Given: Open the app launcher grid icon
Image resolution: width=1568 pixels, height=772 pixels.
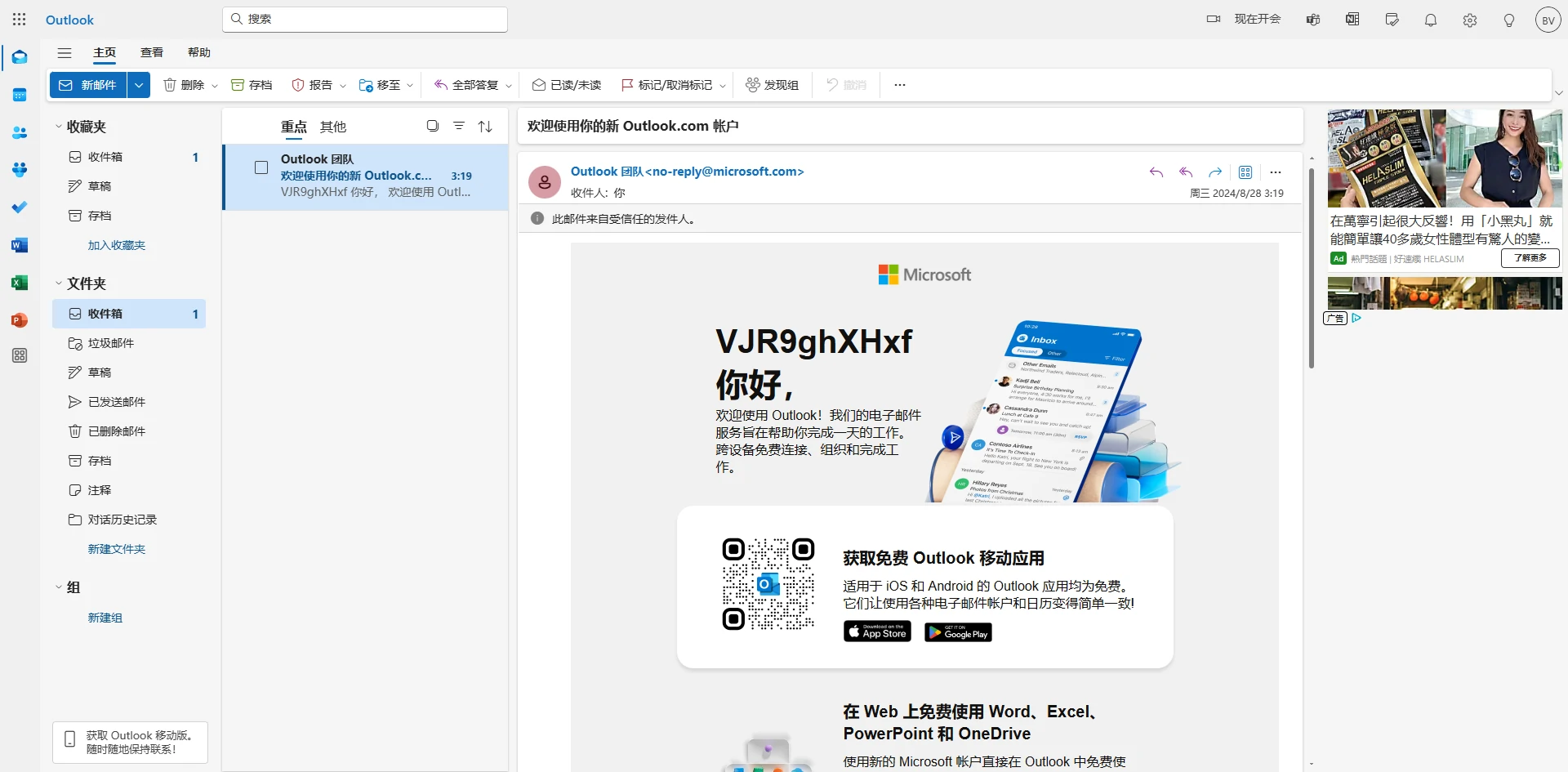Looking at the screenshot, I should pos(20,20).
